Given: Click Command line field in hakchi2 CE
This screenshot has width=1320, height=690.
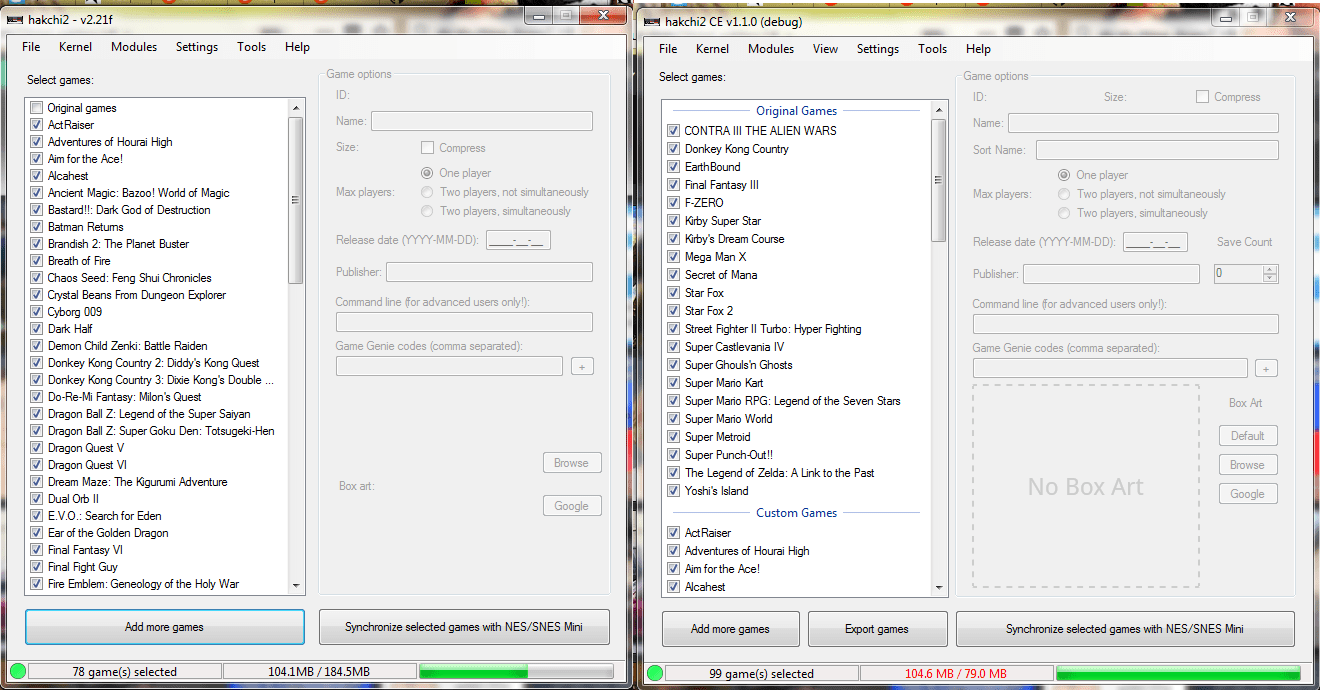Looking at the screenshot, I should point(1125,324).
